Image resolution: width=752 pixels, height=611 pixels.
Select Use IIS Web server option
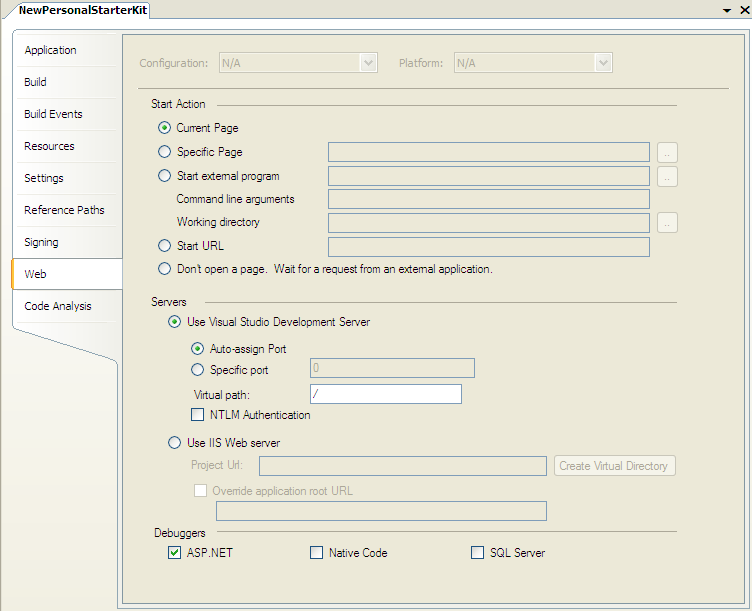click(175, 443)
